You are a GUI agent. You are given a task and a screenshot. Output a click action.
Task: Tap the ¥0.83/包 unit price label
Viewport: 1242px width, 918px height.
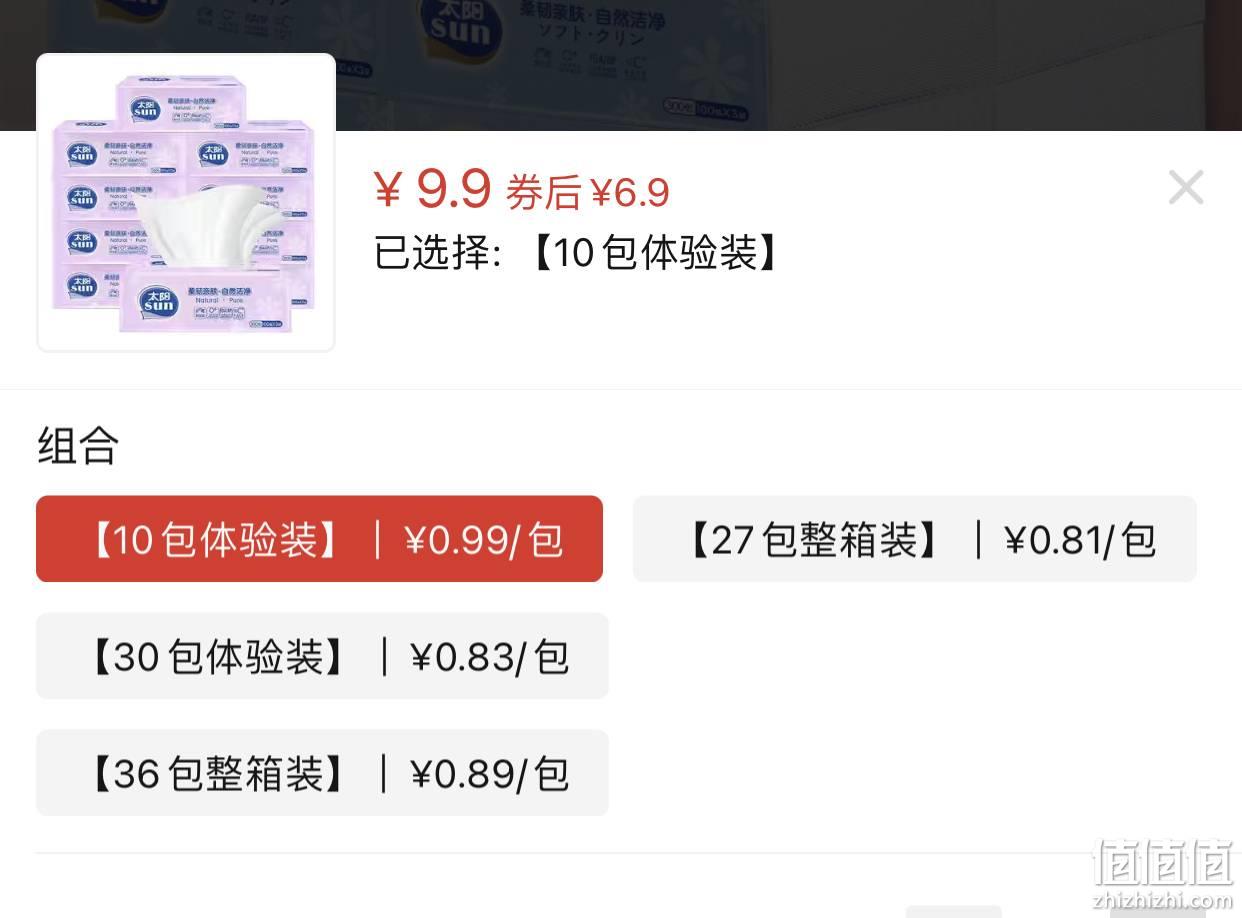[490, 657]
